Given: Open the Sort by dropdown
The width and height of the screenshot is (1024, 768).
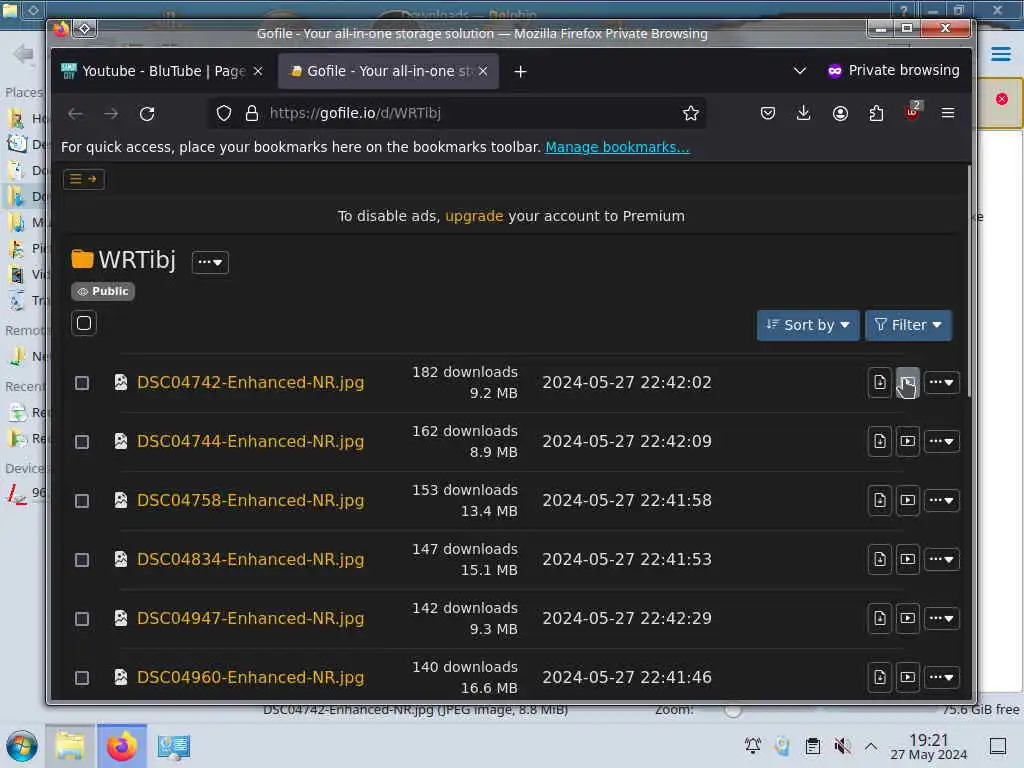Looking at the screenshot, I should click(x=808, y=325).
